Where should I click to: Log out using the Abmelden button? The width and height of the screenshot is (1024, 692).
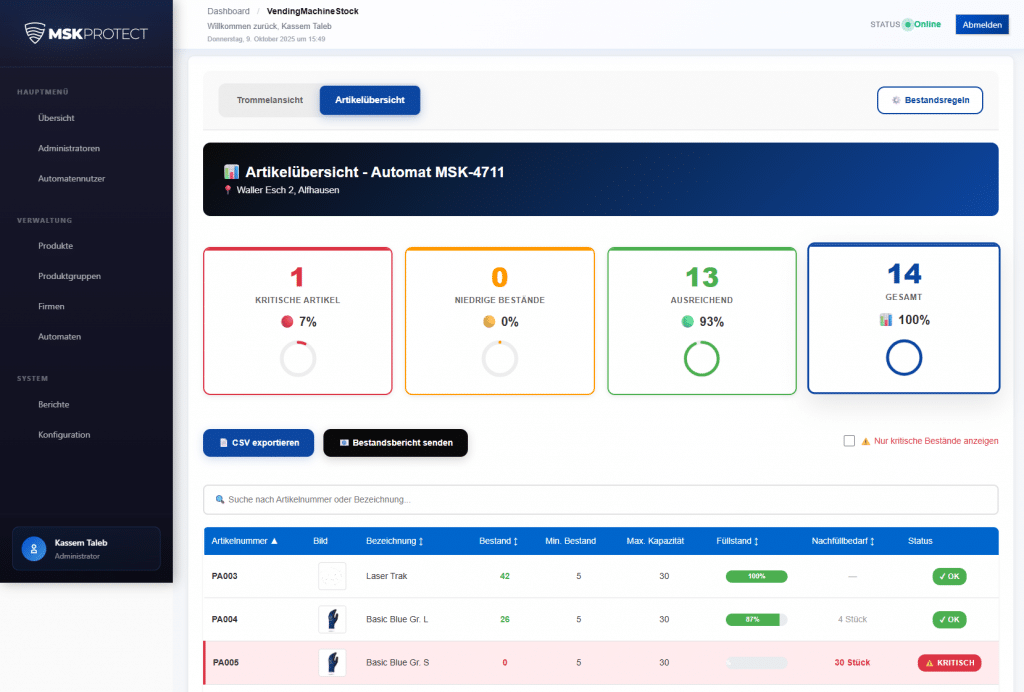click(x=981, y=25)
